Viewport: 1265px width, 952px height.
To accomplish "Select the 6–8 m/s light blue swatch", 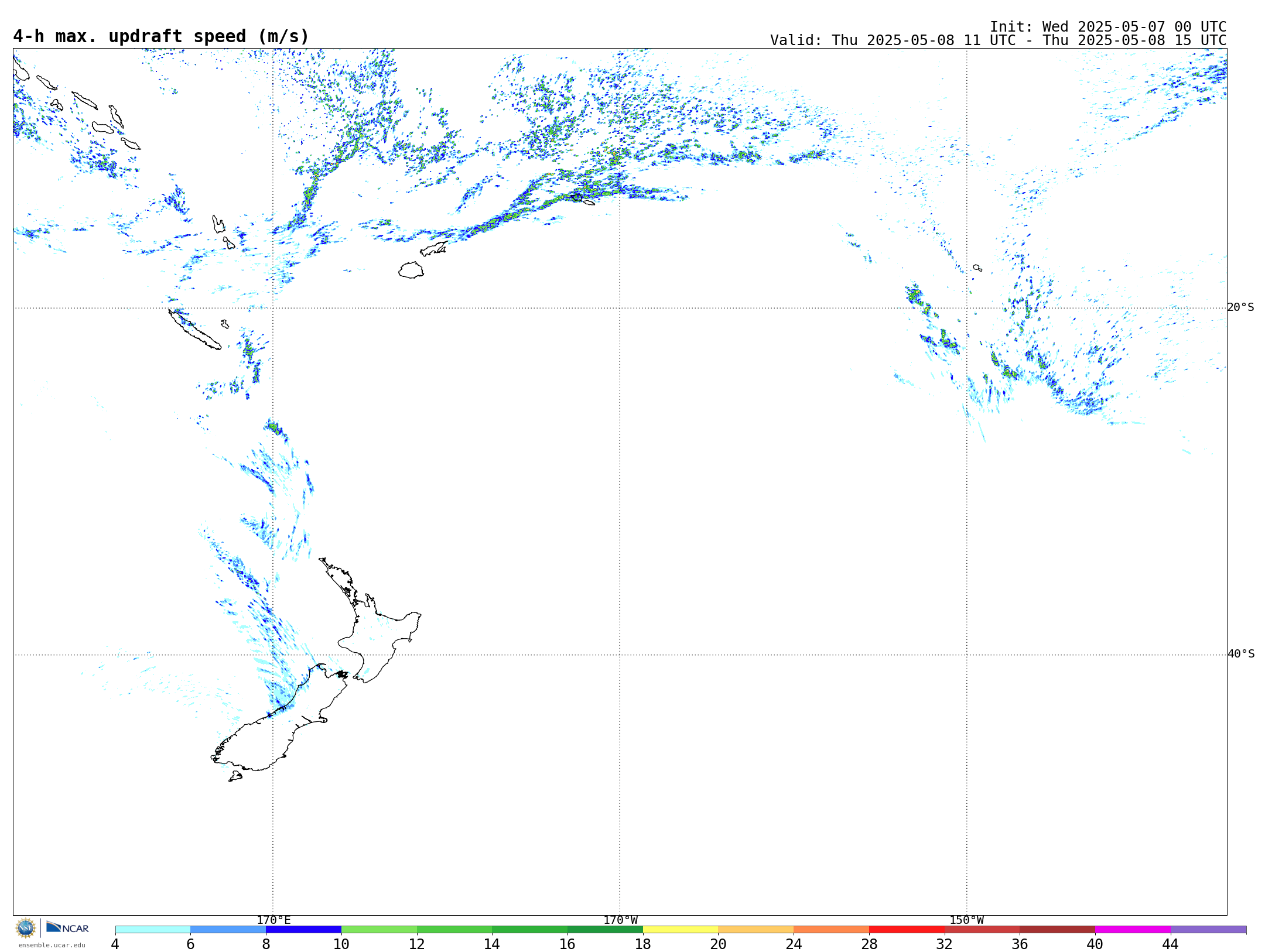I will [x=228, y=929].
